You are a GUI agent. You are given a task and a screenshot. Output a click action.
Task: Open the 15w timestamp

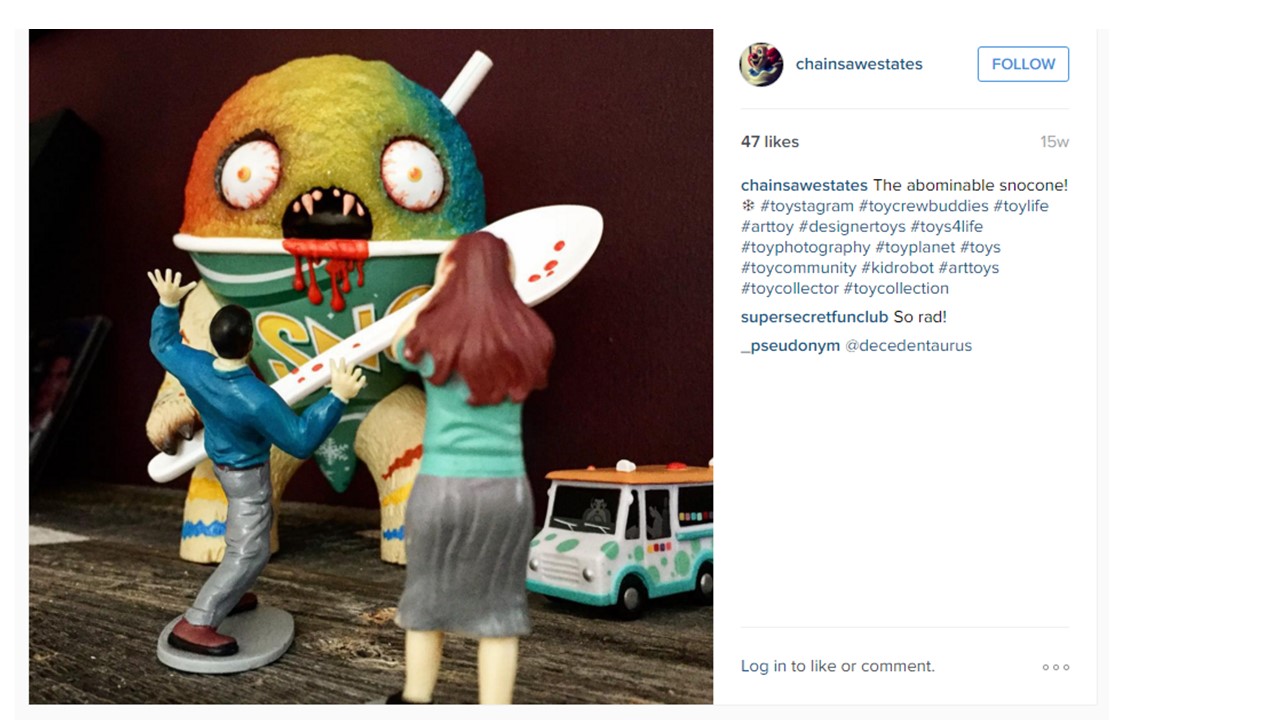tap(1054, 142)
